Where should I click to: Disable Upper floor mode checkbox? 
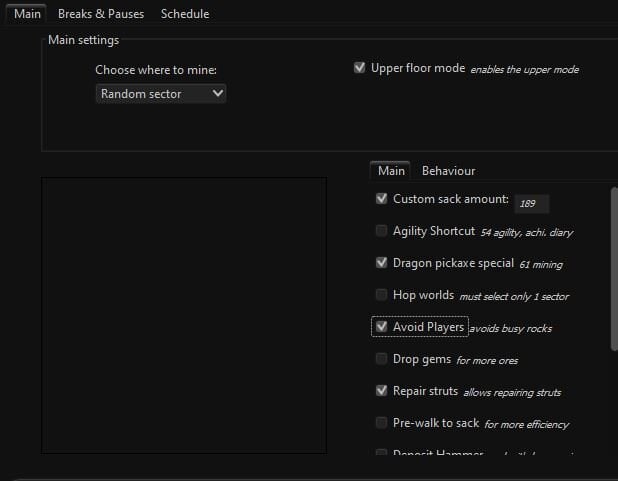360,69
